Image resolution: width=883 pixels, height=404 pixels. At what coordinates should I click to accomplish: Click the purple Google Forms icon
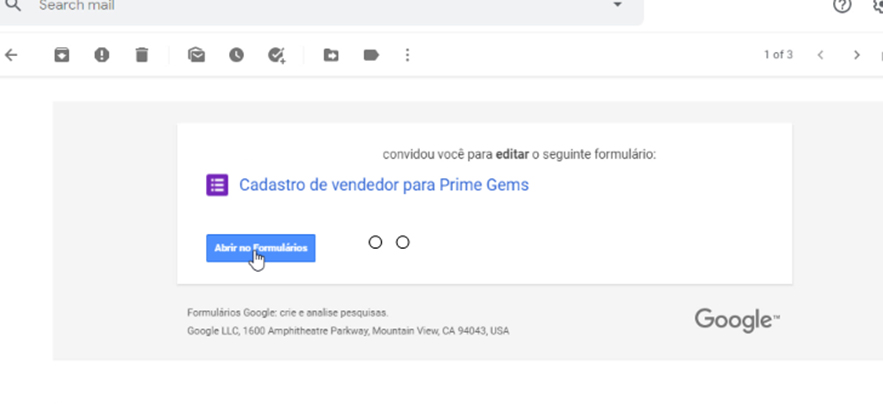click(x=217, y=185)
